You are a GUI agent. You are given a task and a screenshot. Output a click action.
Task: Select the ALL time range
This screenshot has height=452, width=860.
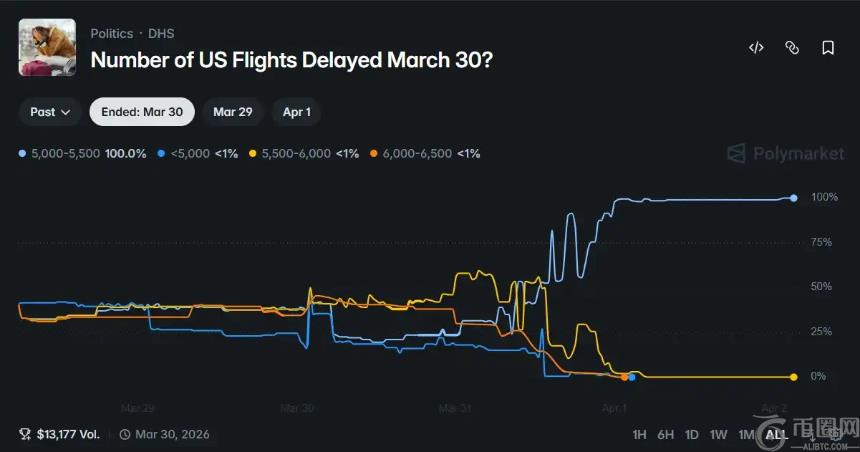(774, 434)
